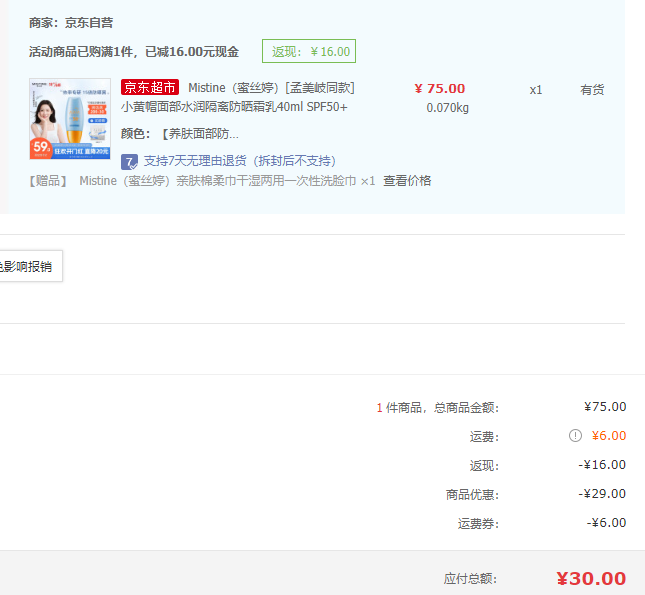Click the 总商品金额 ¥75.00 value
The height and width of the screenshot is (595, 645).
pyautogui.click(x=605, y=407)
